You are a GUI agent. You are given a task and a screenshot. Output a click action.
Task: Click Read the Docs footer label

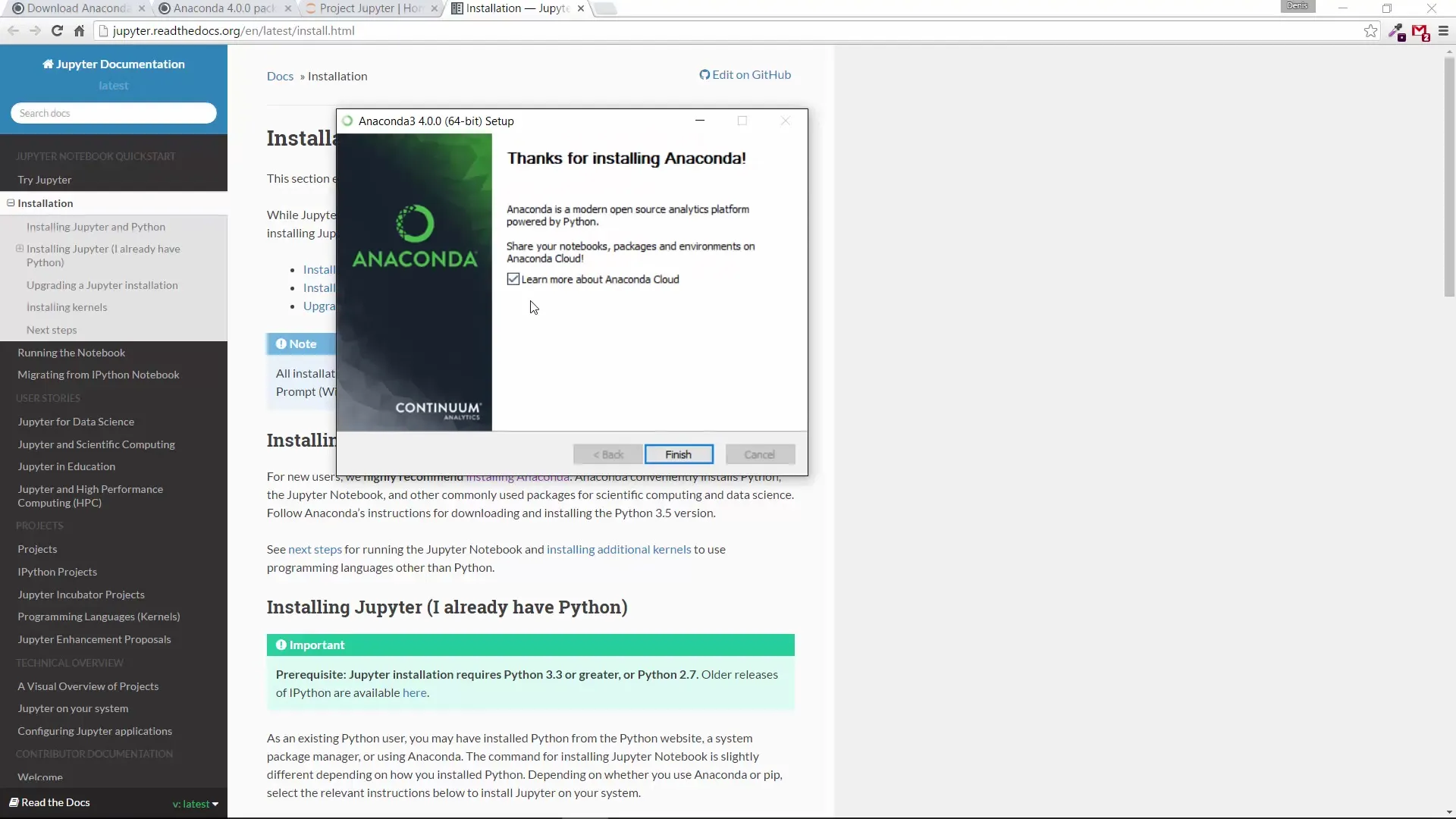click(x=49, y=802)
